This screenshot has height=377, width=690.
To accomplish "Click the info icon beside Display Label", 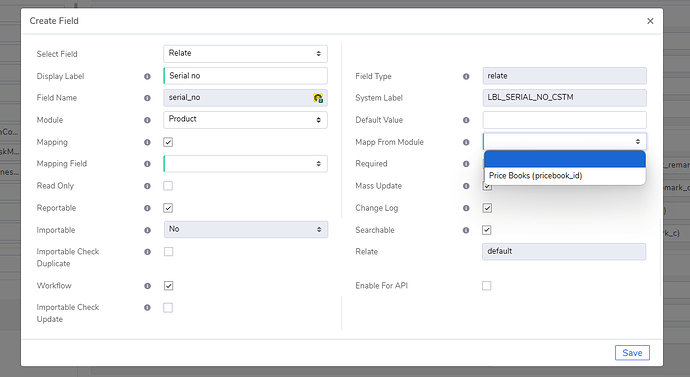I will (147, 77).
